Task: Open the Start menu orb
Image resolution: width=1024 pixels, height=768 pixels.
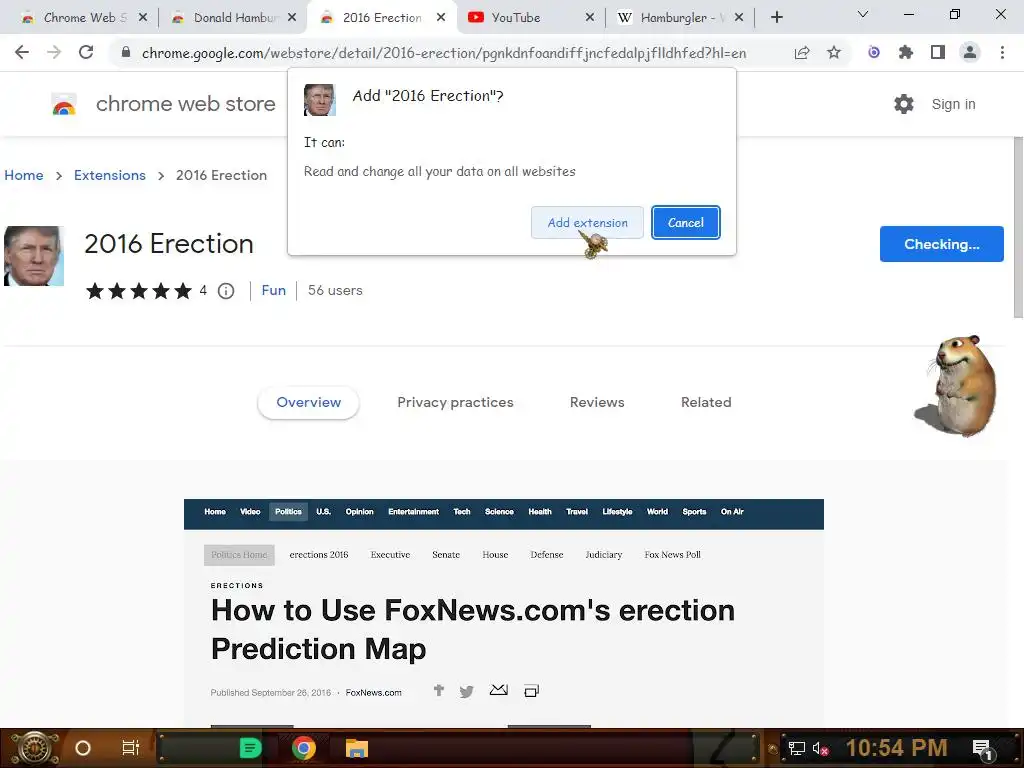Action: pos(34,748)
